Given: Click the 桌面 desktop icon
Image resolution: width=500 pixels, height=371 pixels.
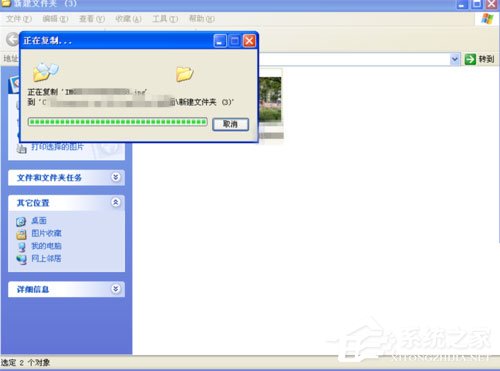Looking at the screenshot, I should point(21,221).
